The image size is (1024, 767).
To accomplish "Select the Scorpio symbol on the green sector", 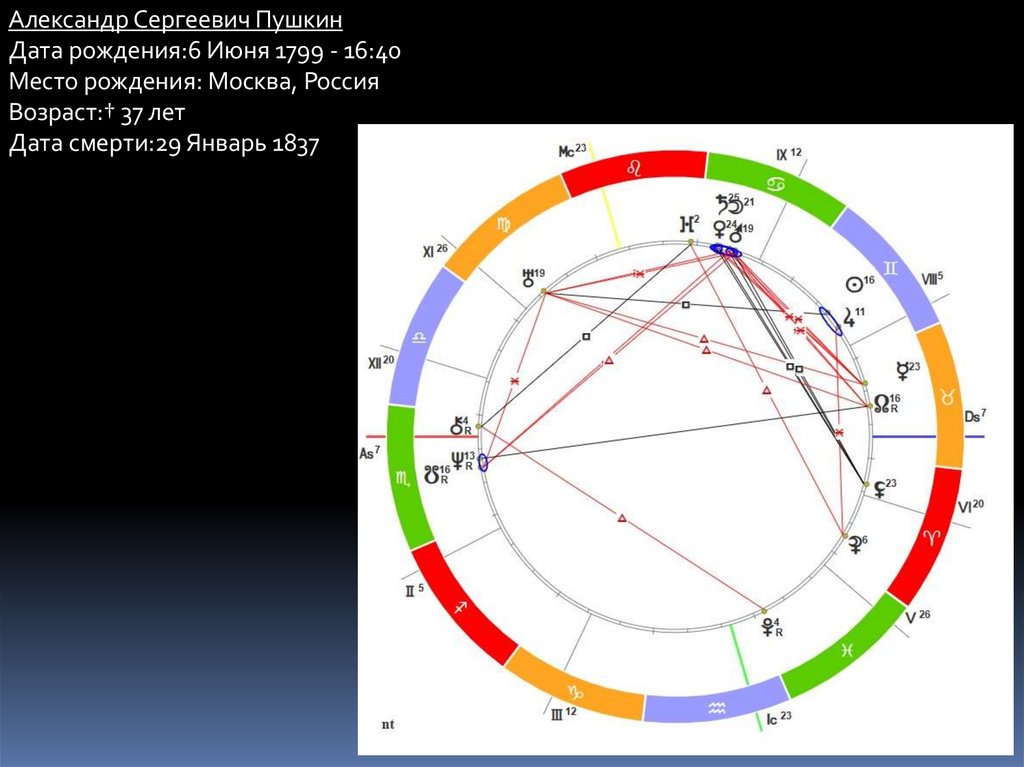I will [404, 480].
